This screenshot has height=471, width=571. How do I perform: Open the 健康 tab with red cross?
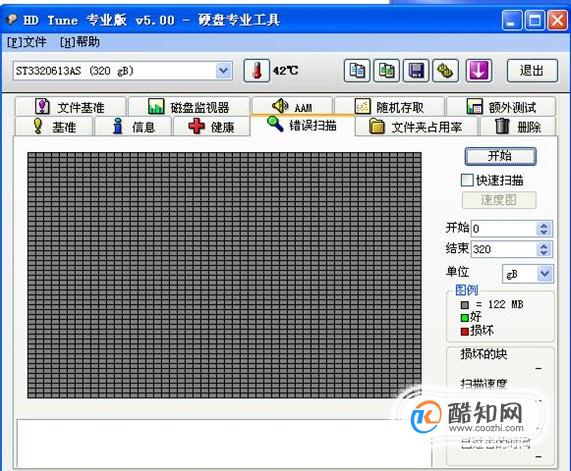(x=212, y=126)
